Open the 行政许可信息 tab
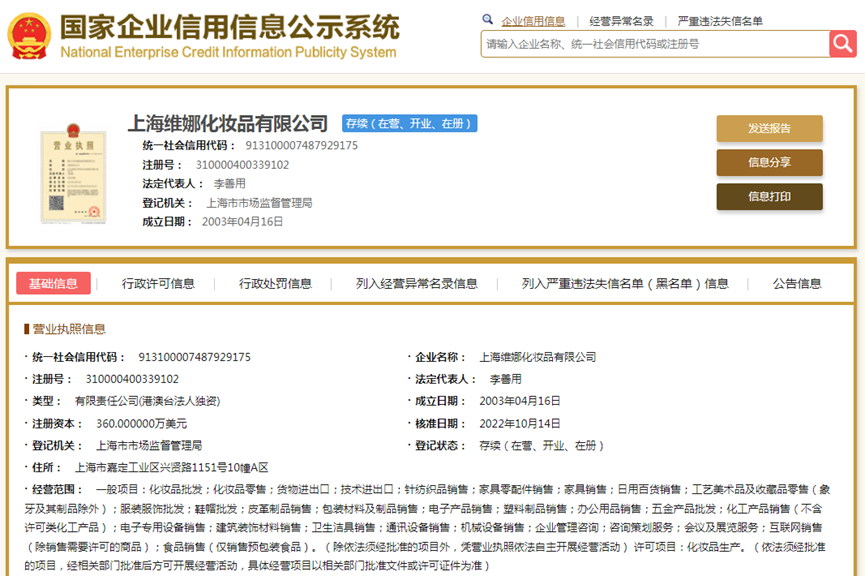 158,284
